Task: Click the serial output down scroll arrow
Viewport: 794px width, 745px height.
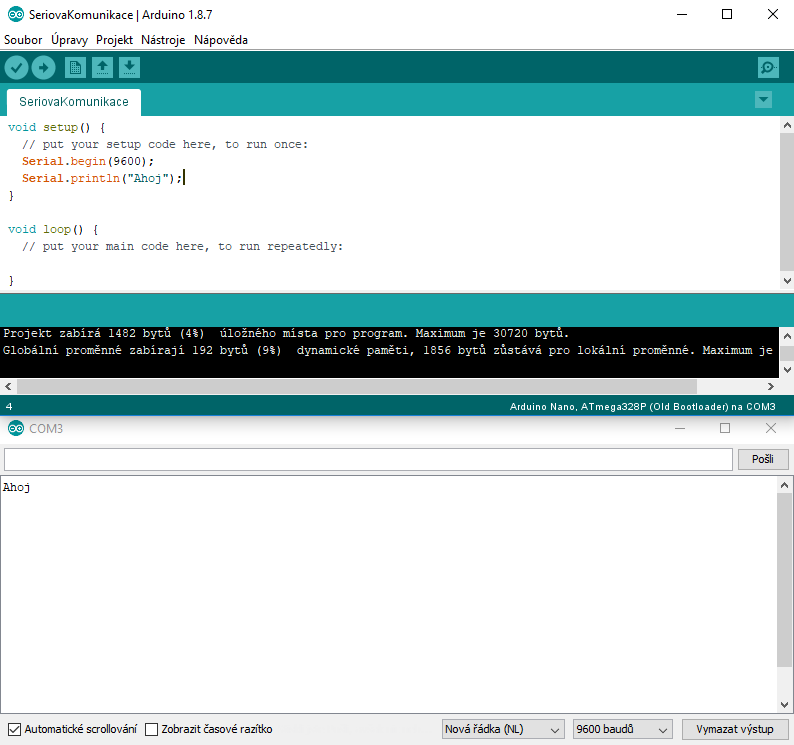Action: click(784, 704)
